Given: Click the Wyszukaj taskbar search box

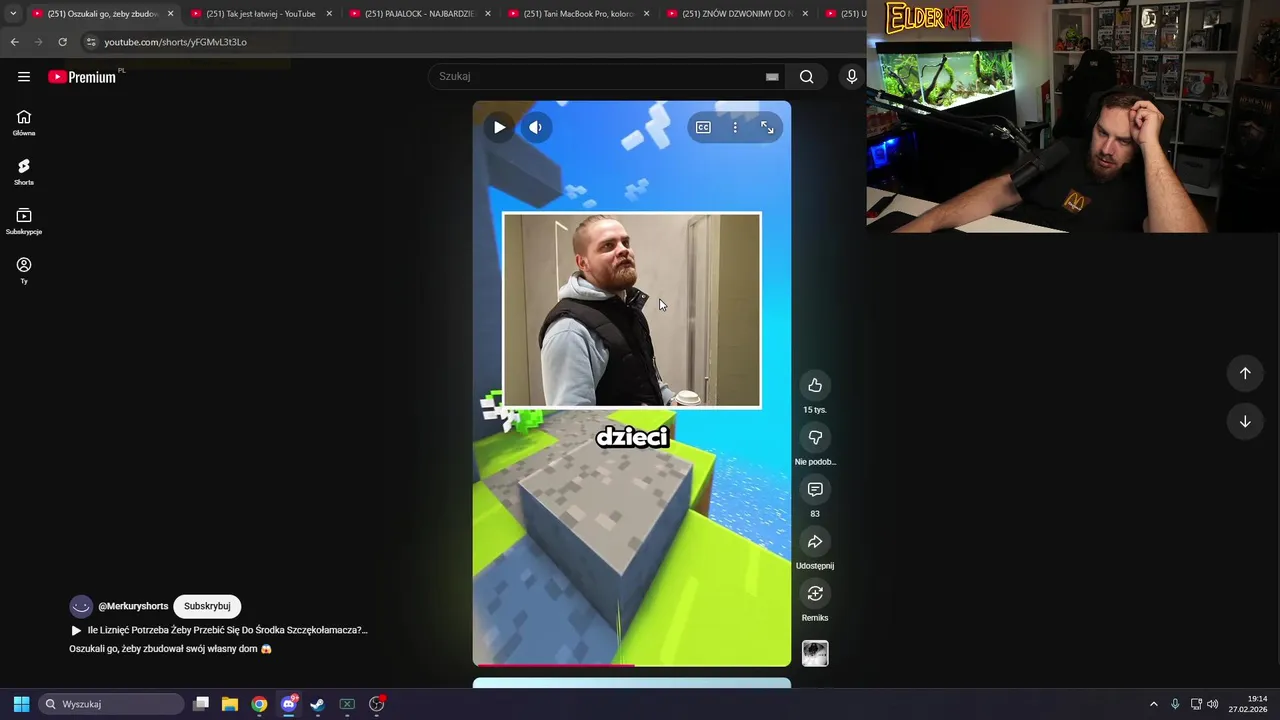Looking at the screenshot, I should 111,704.
